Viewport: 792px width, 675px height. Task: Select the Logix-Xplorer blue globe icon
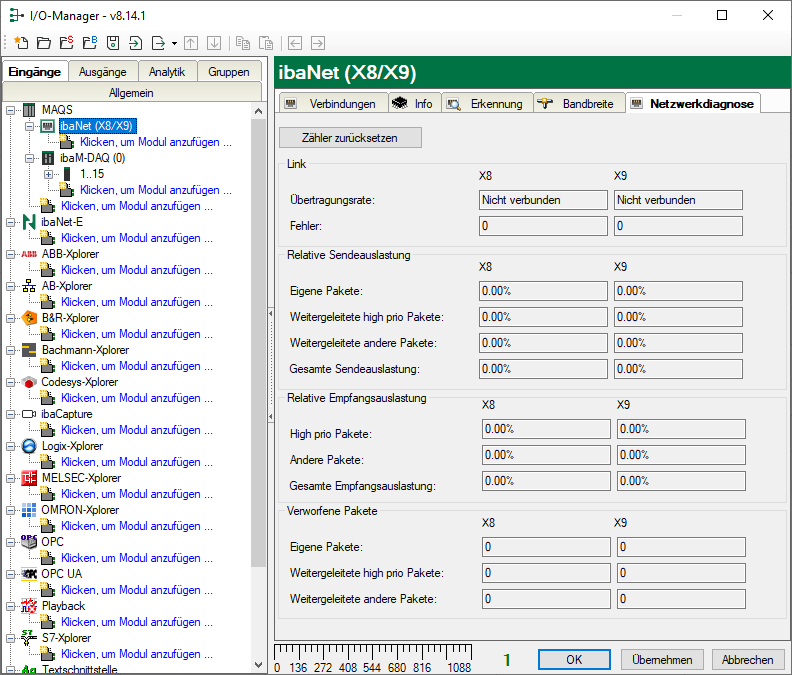[x=29, y=446]
